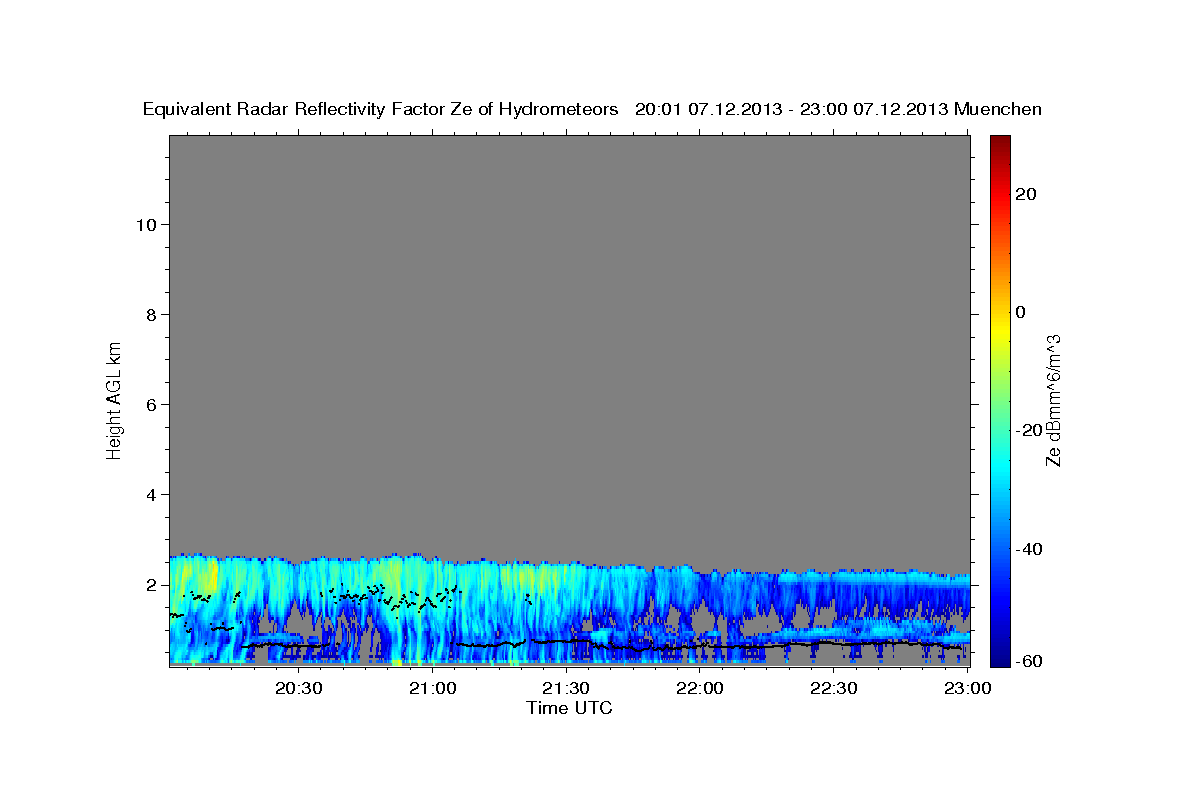Viewport: 1200px width, 800px height.
Task: Click the height tick label '2'
Action: point(149,584)
